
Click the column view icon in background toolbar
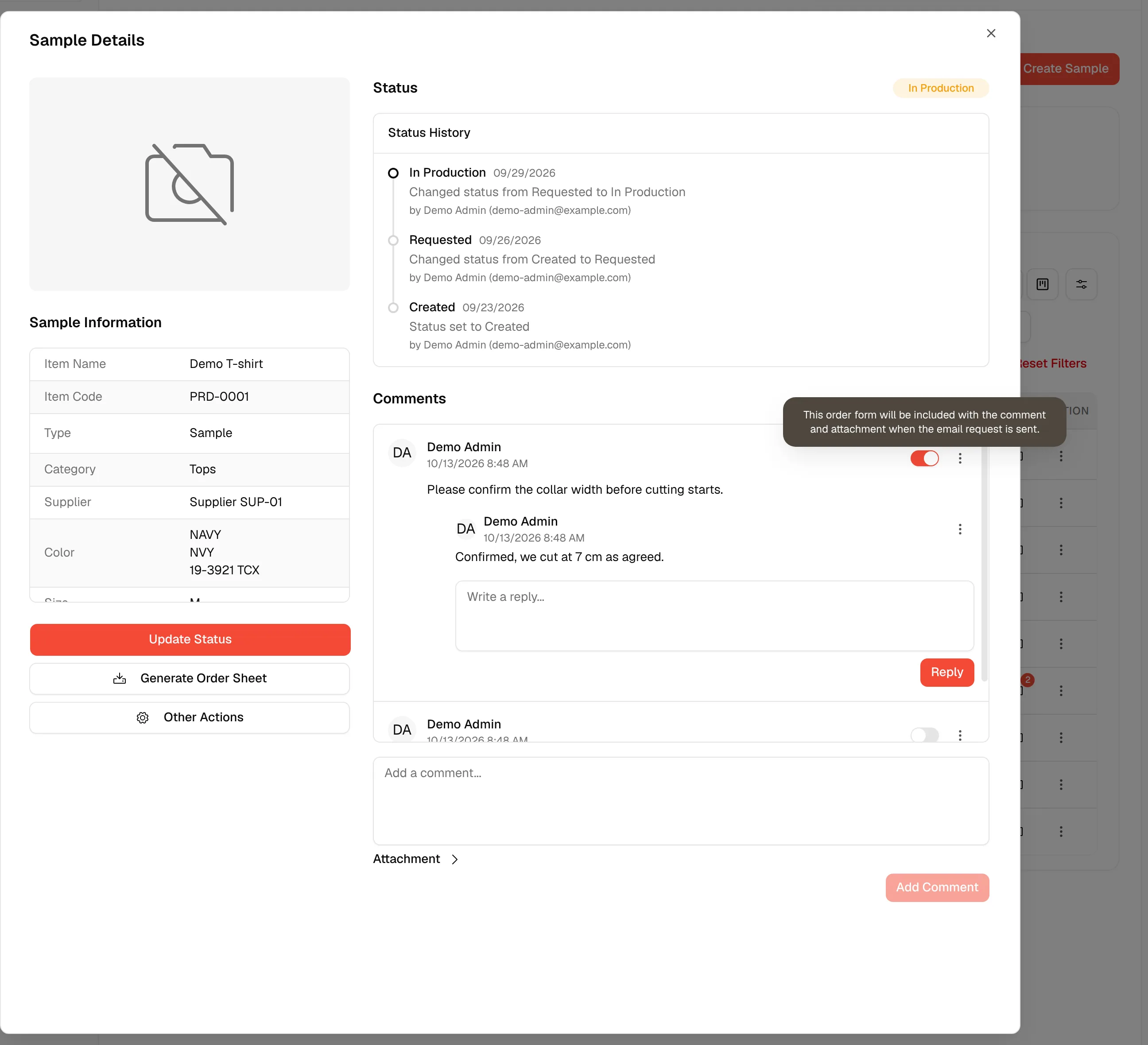pos(1042,284)
